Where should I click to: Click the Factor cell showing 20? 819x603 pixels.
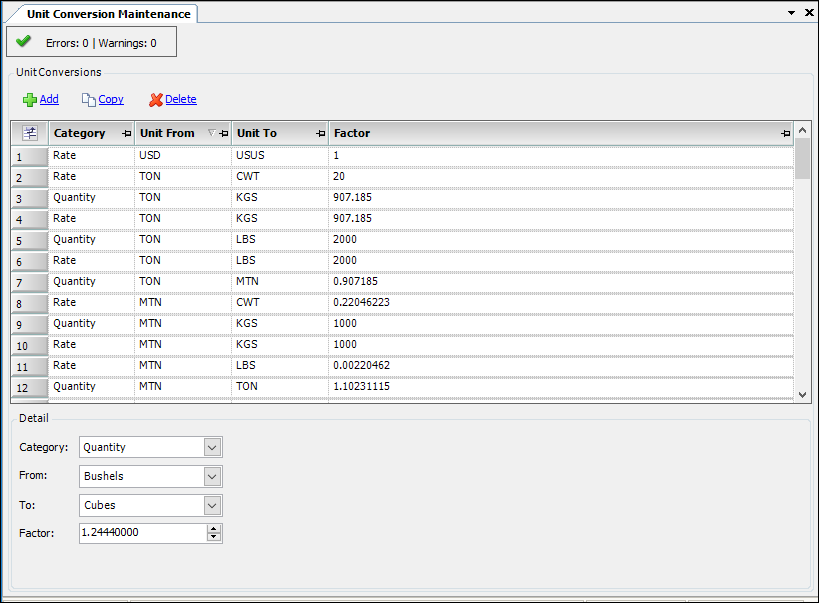click(x=561, y=177)
